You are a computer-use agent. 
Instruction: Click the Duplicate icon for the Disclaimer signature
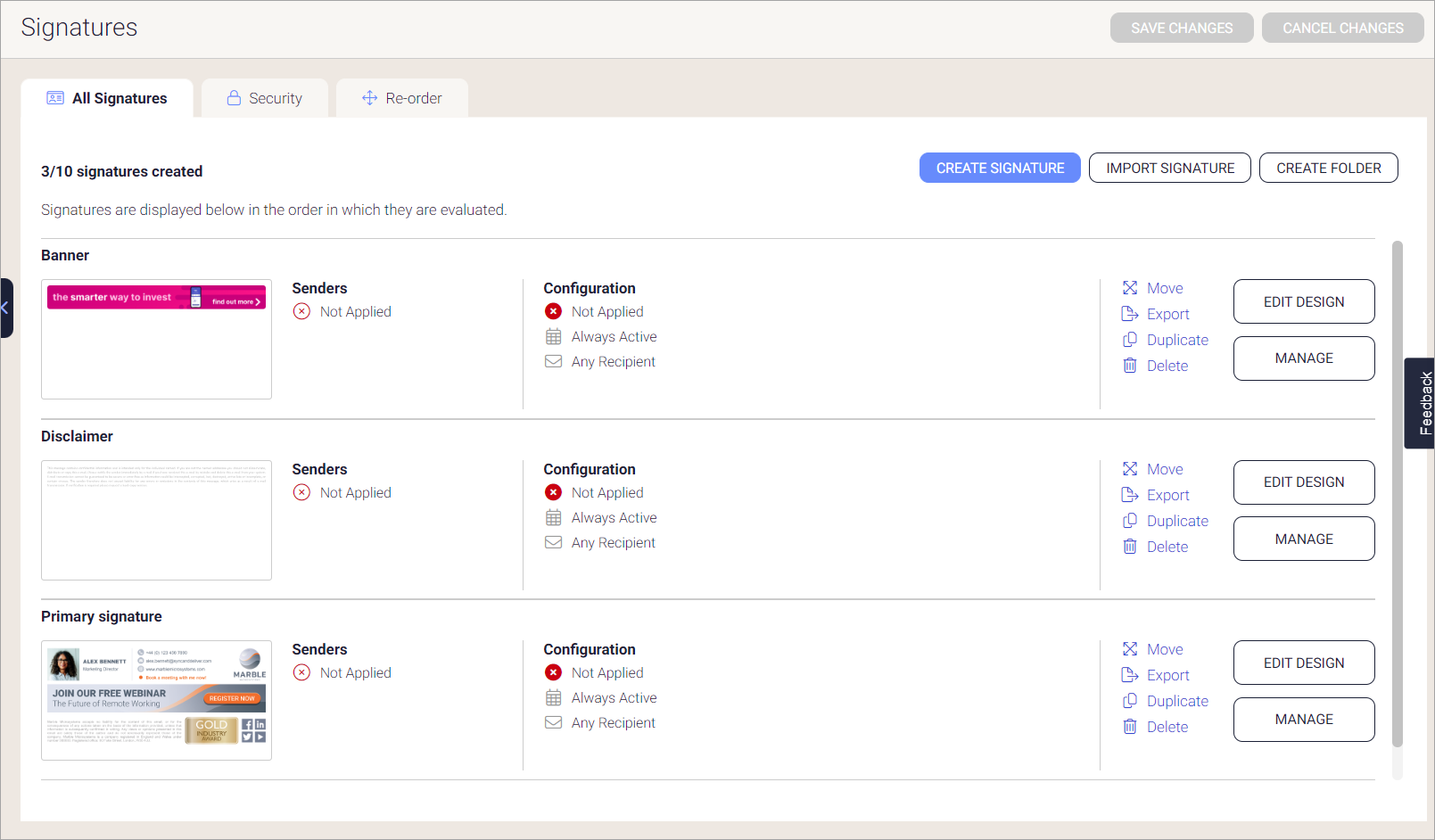pos(1130,520)
